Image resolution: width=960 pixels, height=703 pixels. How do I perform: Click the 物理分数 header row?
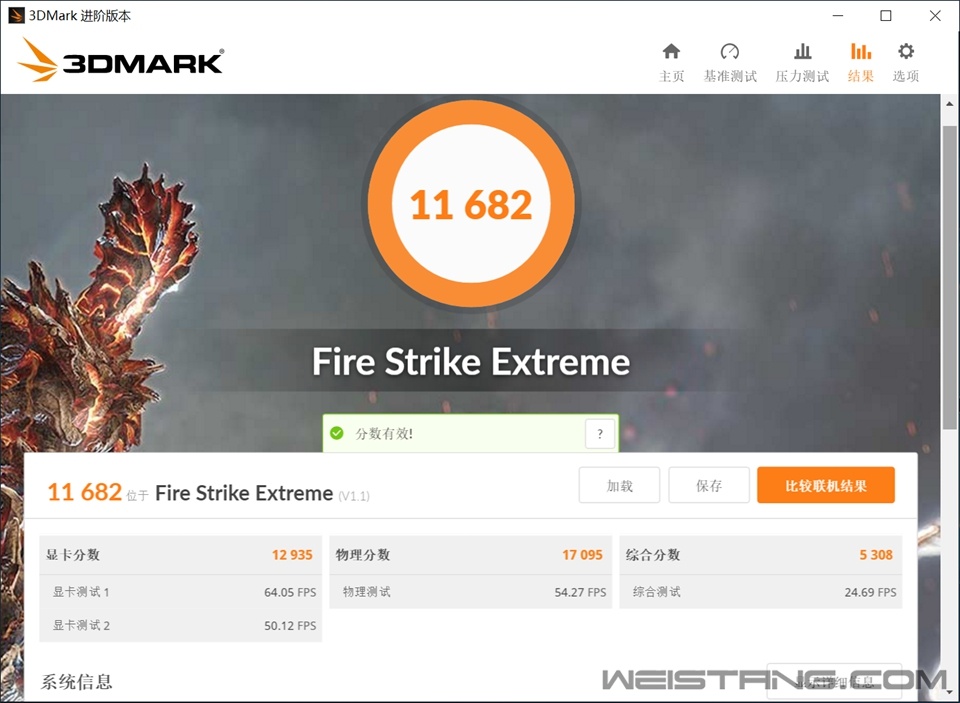click(470, 555)
